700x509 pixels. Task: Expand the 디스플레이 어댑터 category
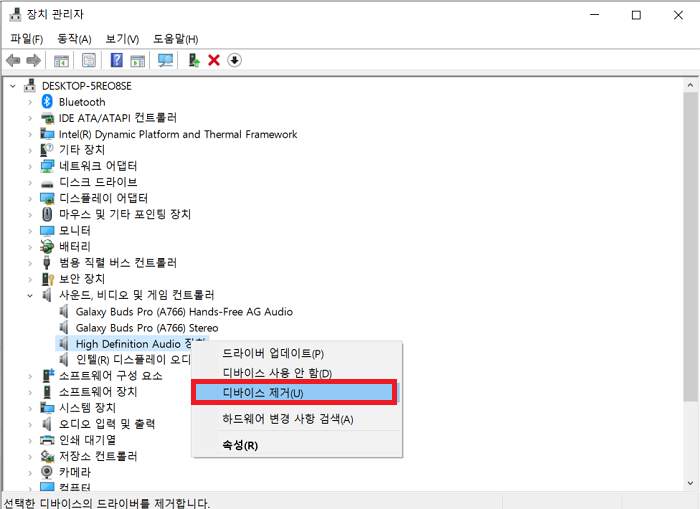(30, 199)
